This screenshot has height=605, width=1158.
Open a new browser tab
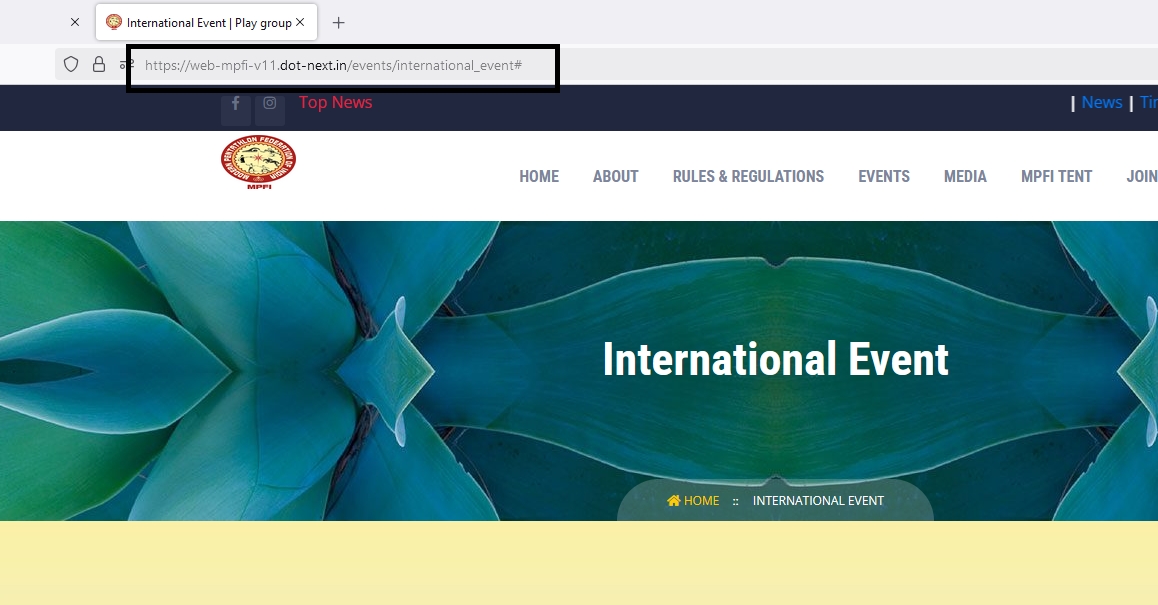coord(339,22)
